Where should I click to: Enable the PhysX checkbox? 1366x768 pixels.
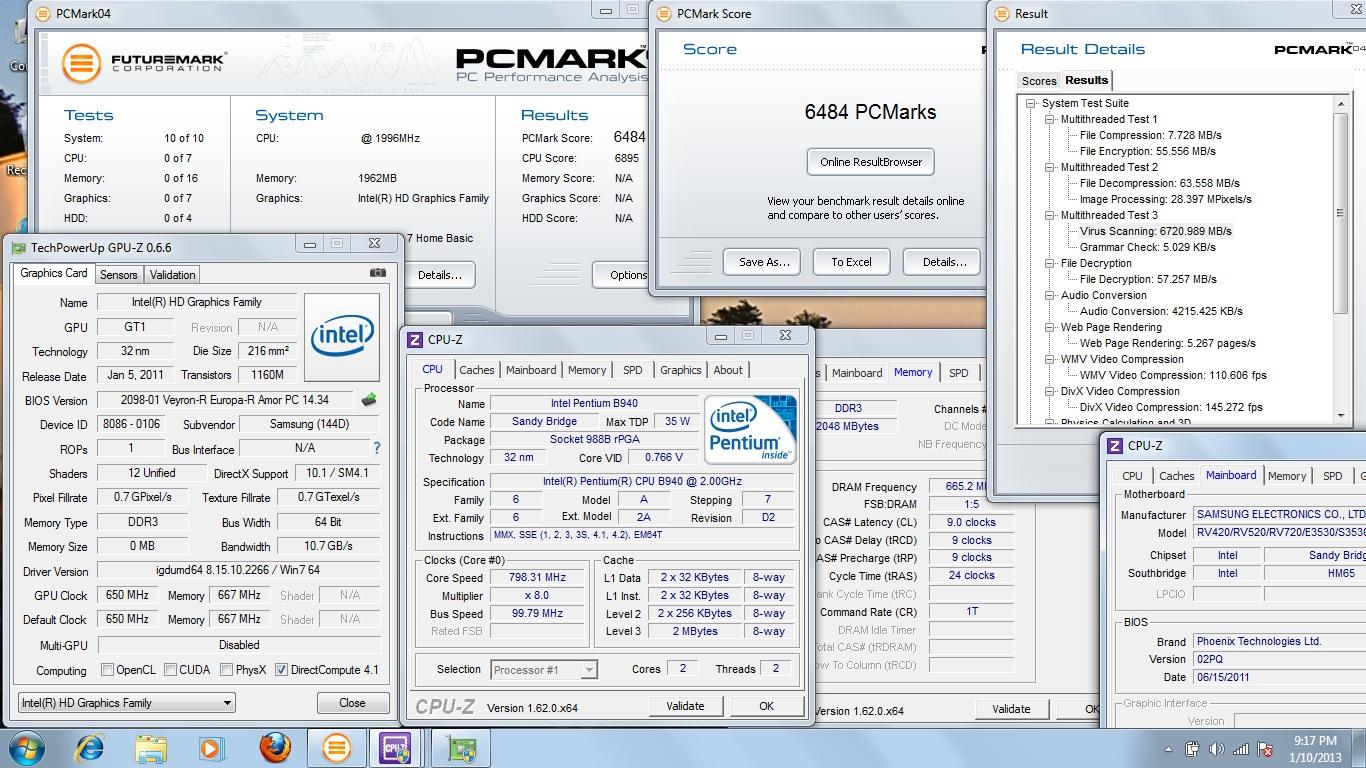pyautogui.click(x=227, y=670)
